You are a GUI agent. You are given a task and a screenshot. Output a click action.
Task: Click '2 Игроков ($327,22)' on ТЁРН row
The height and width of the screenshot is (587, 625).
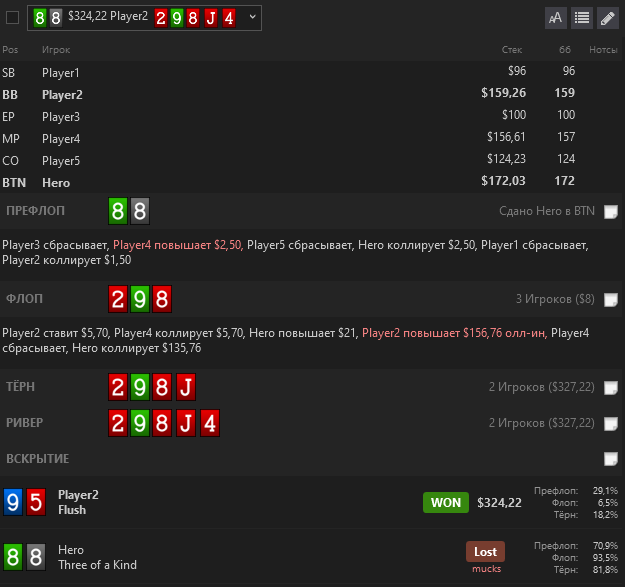point(542,387)
